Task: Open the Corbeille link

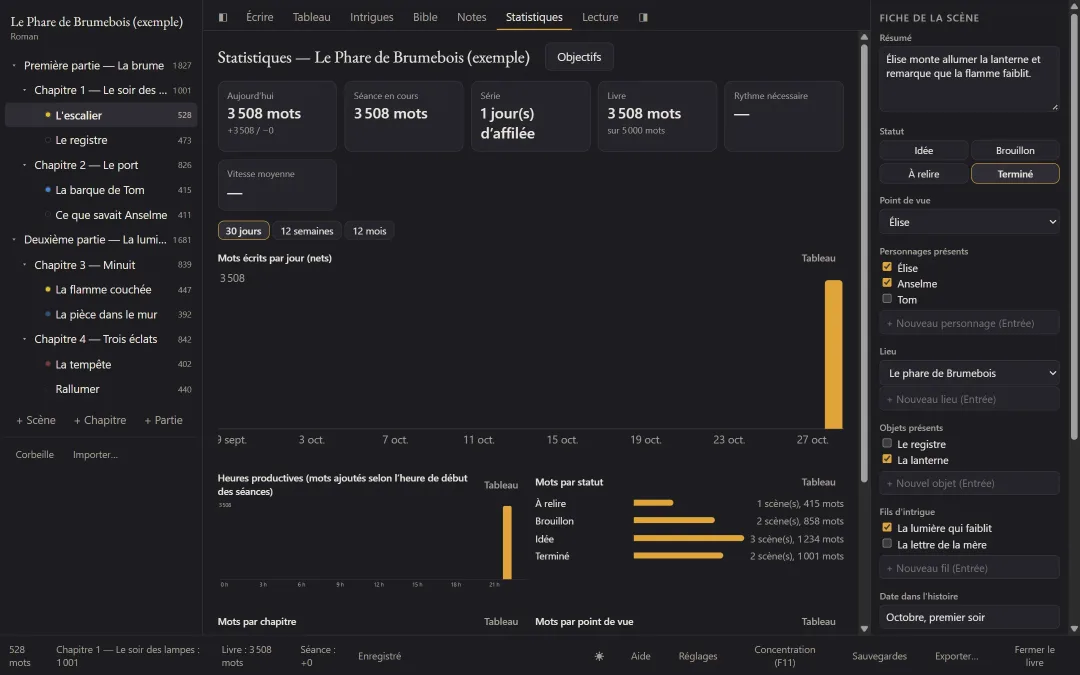Action: pyautogui.click(x=34, y=455)
